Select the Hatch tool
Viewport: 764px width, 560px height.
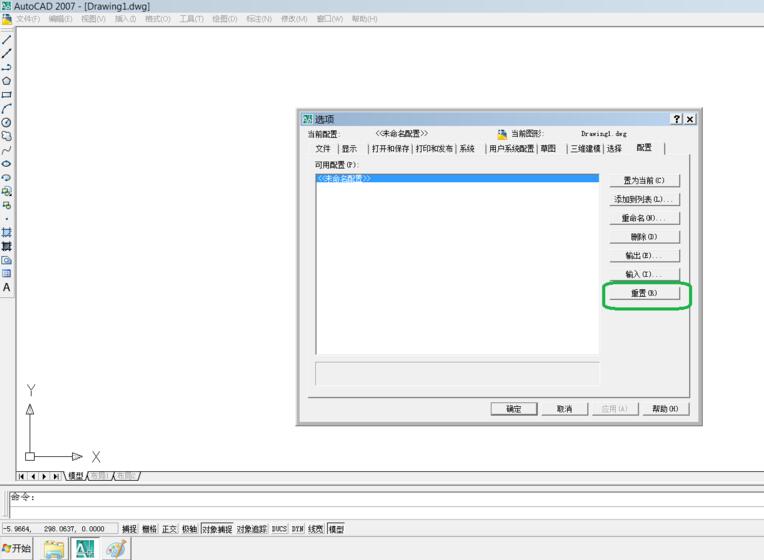coord(6,232)
